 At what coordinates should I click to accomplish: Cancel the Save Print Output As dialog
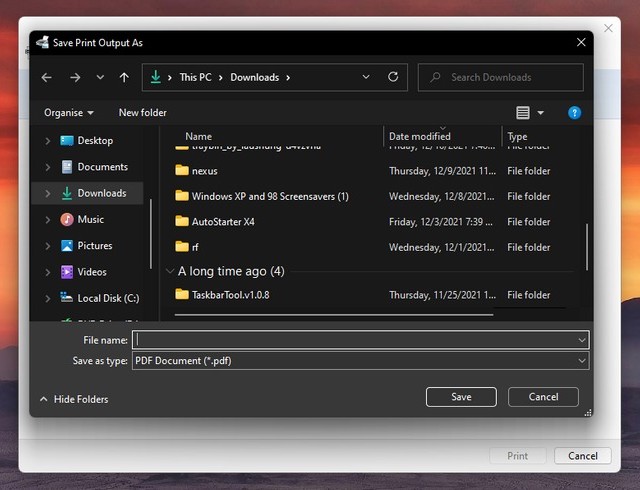point(543,397)
